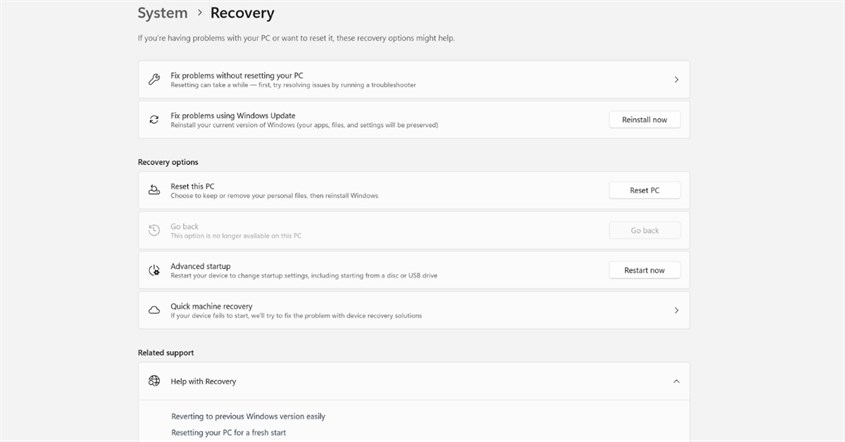Click the globe icon beside Help with Recovery
845x442 pixels.
154,381
